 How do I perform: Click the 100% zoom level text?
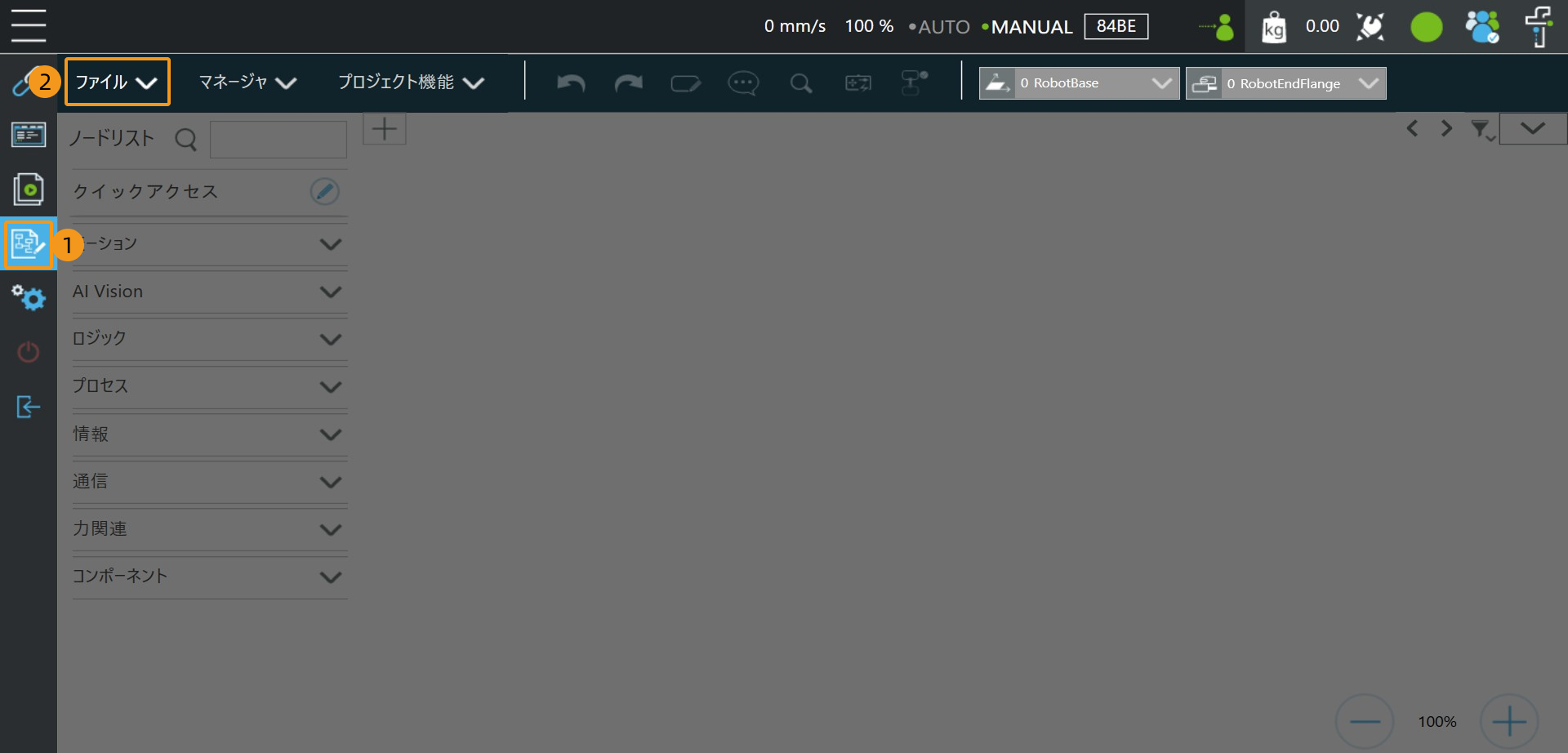(1437, 722)
